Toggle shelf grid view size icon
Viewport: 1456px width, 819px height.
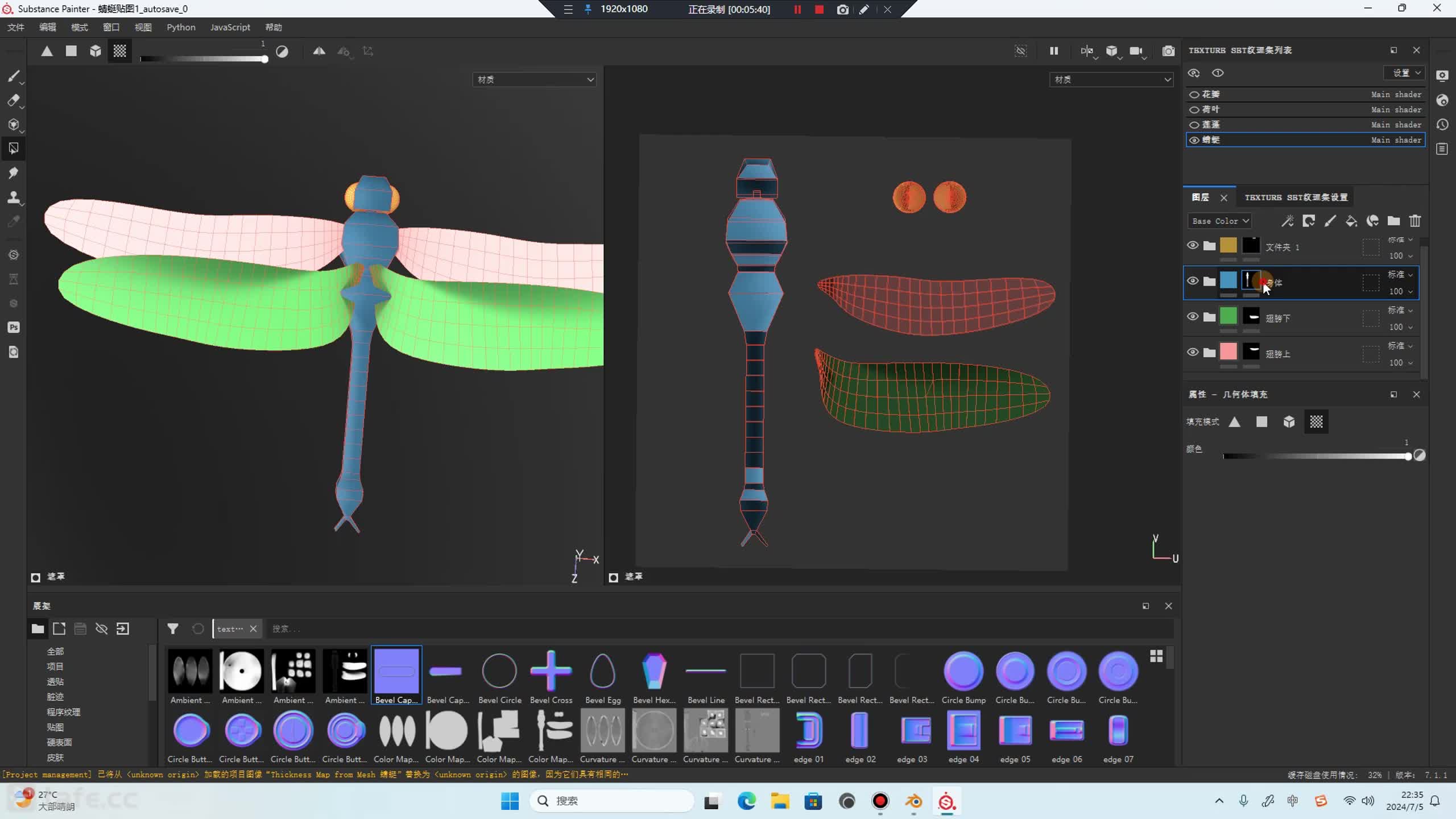click(x=1156, y=656)
